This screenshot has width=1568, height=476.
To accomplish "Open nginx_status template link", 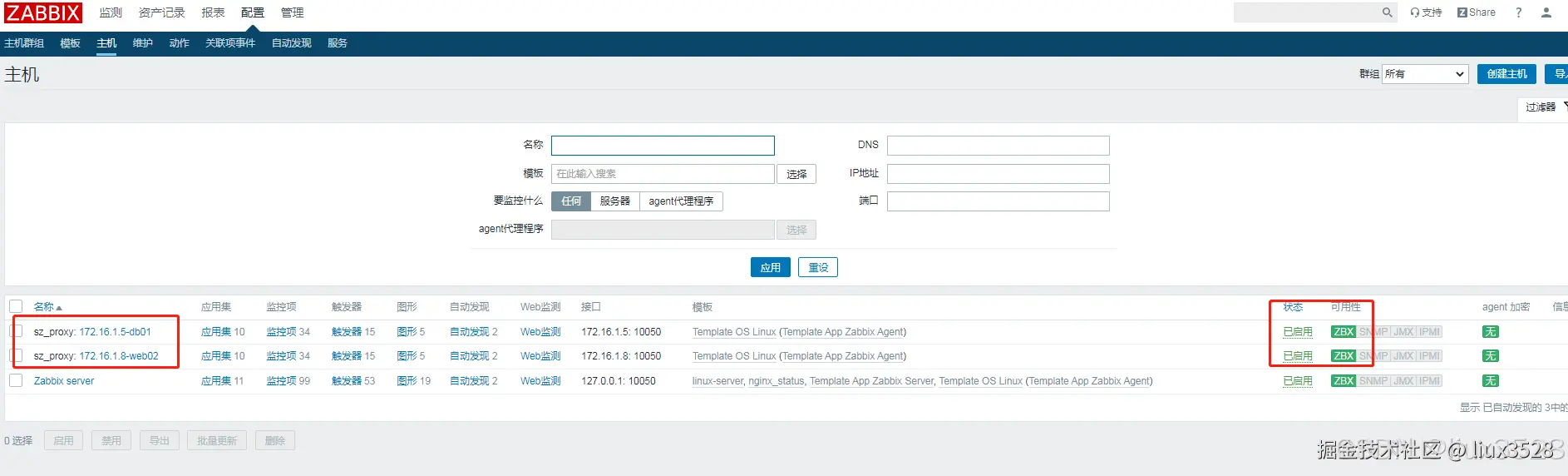I will [777, 380].
